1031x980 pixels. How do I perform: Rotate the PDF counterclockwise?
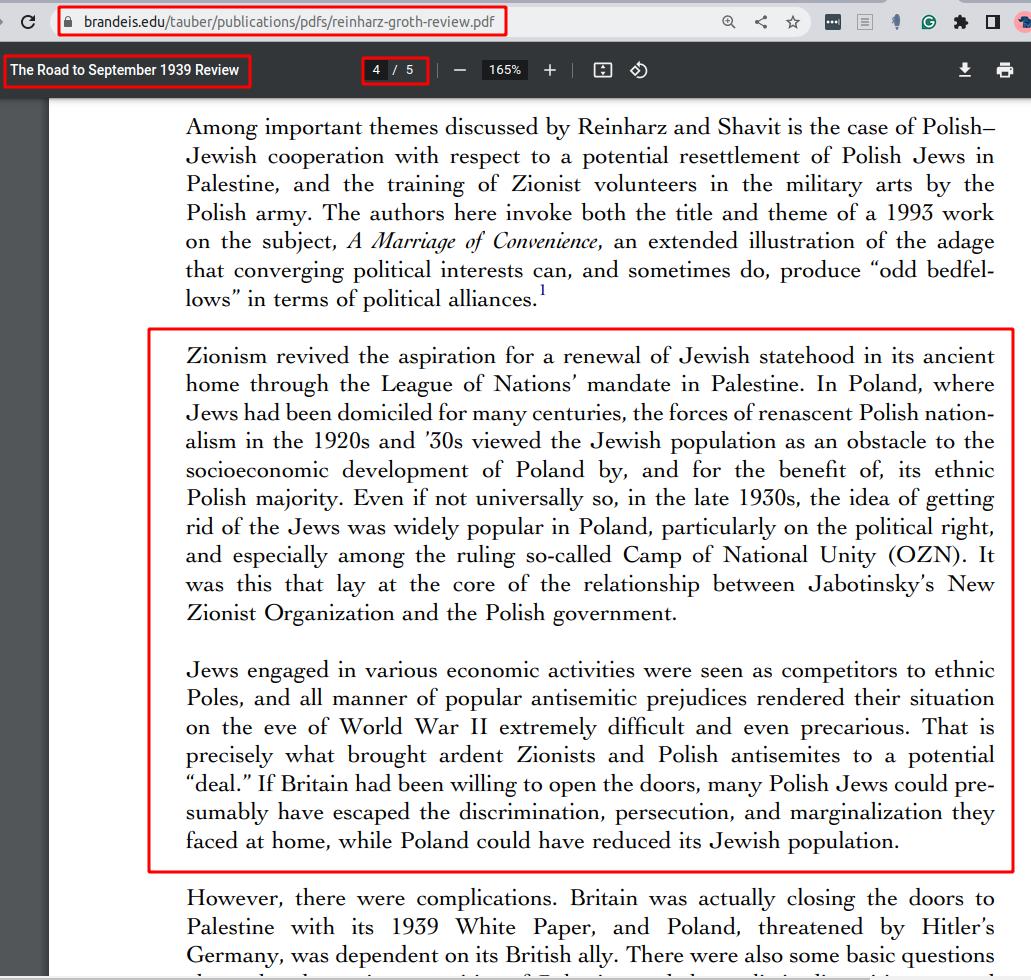pos(639,70)
